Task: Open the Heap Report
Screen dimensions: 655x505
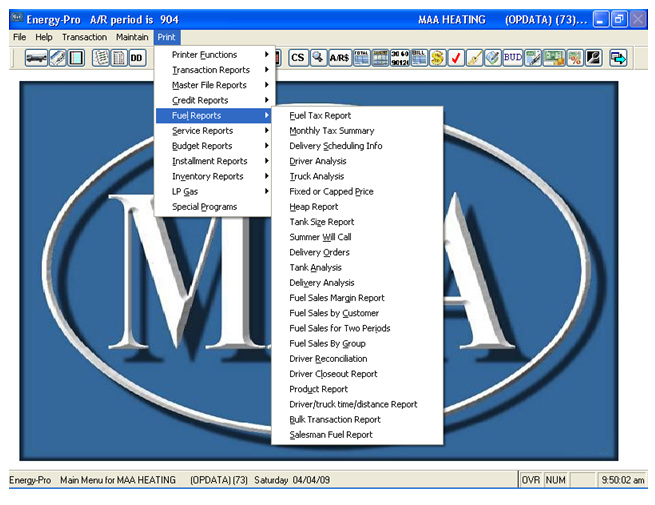Action: tap(357, 207)
